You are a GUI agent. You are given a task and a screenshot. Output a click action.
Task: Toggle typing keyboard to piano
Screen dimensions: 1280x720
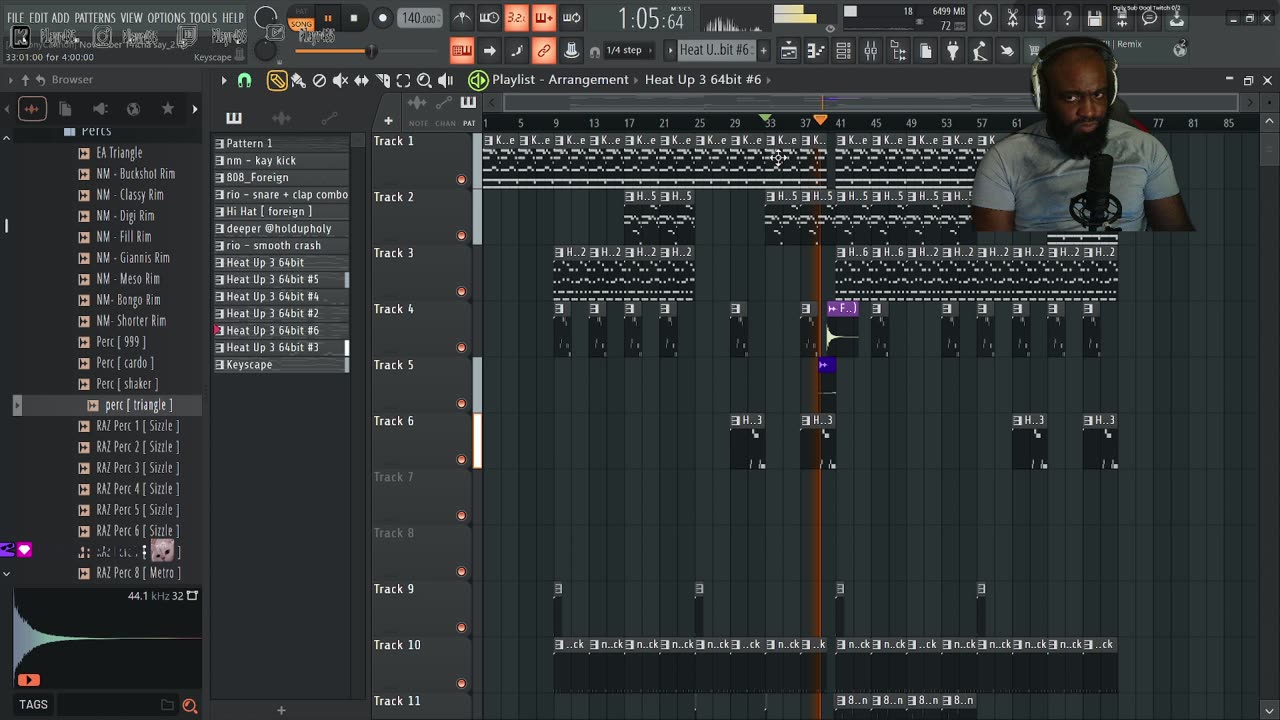point(462,51)
